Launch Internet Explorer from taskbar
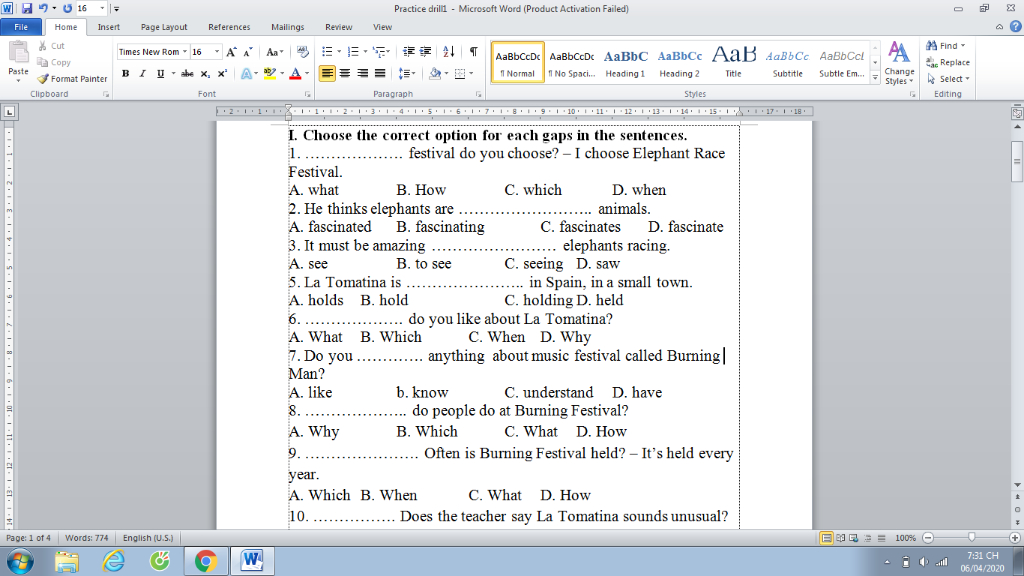The height and width of the screenshot is (576, 1024). tap(113, 561)
